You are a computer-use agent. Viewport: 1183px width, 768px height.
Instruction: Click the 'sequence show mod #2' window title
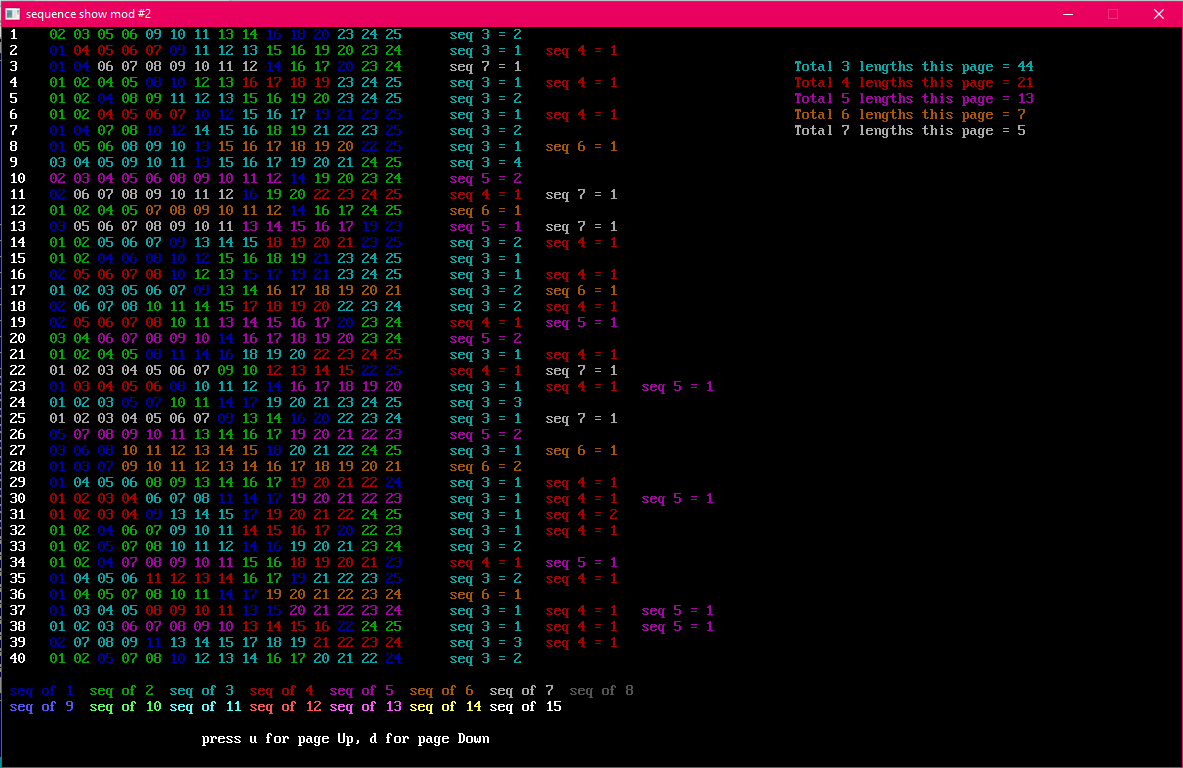pyautogui.click(x=88, y=14)
